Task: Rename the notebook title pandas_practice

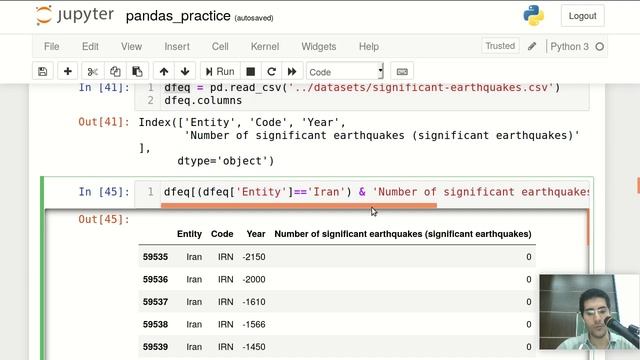Action: coord(178,16)
